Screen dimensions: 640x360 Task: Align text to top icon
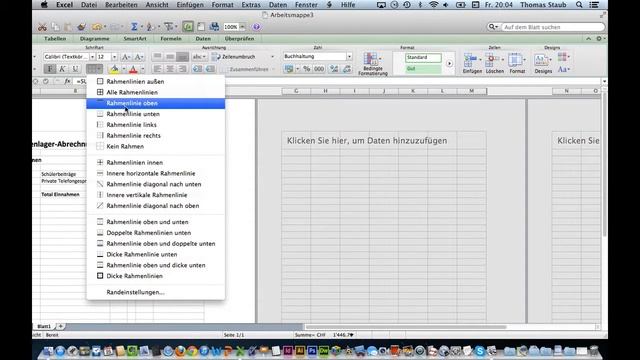[x=157, y=56]
